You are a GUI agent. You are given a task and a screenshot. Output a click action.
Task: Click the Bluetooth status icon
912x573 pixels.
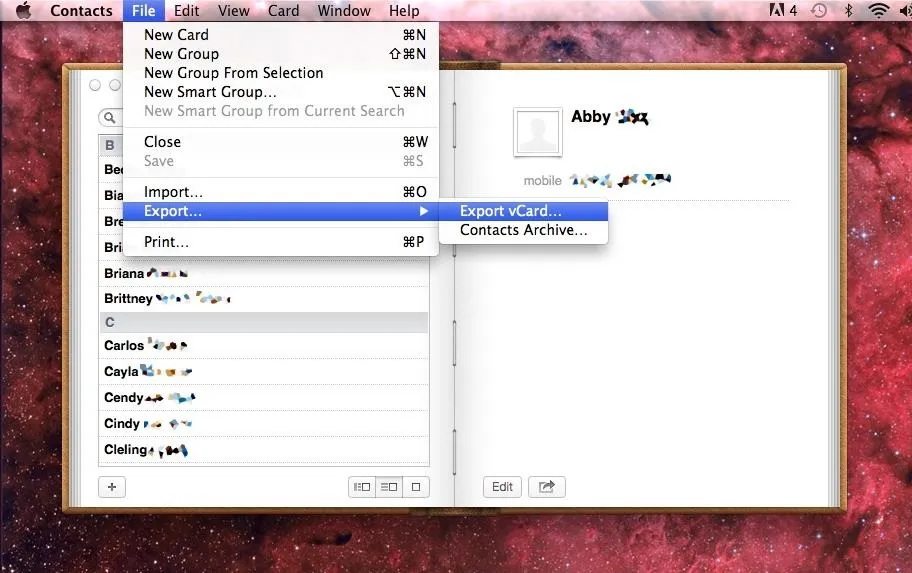[x=849, y=10]
